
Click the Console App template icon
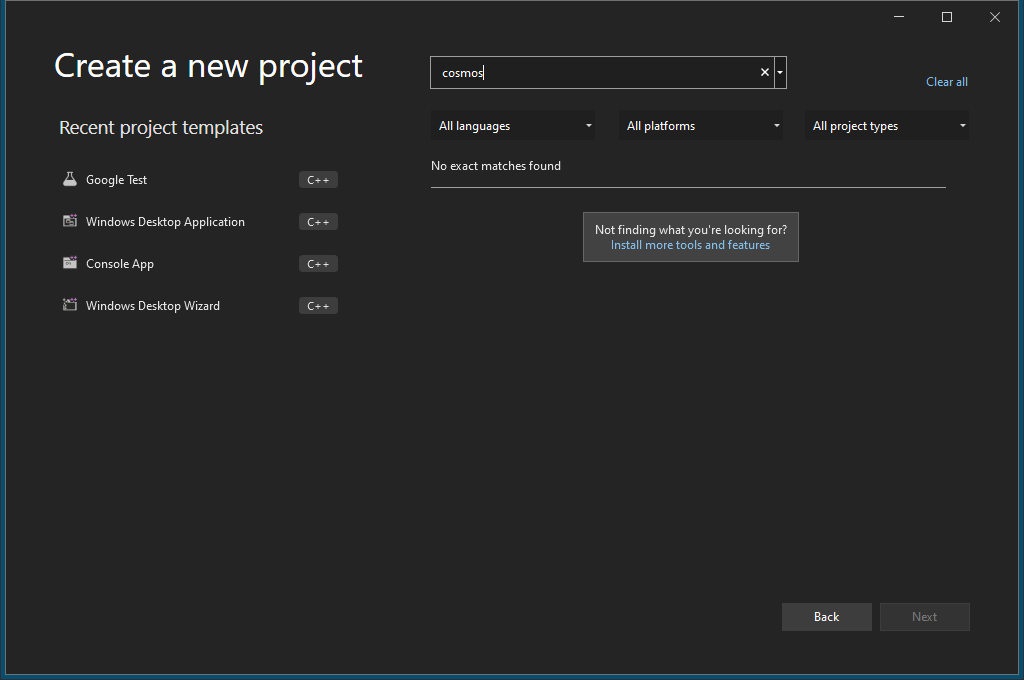click(70, 263)
